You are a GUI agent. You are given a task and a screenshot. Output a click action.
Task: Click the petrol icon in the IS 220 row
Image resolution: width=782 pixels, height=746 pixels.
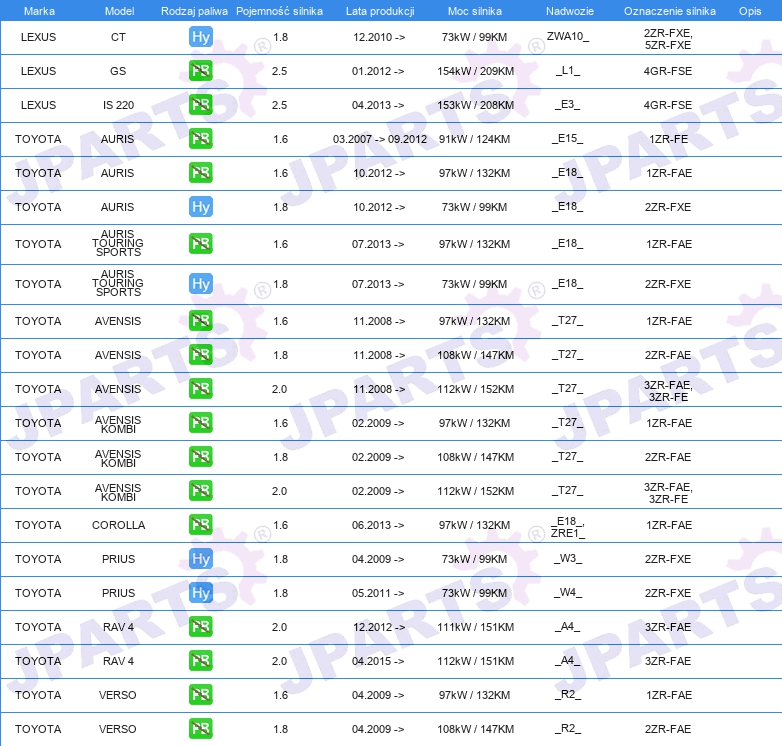201,105
